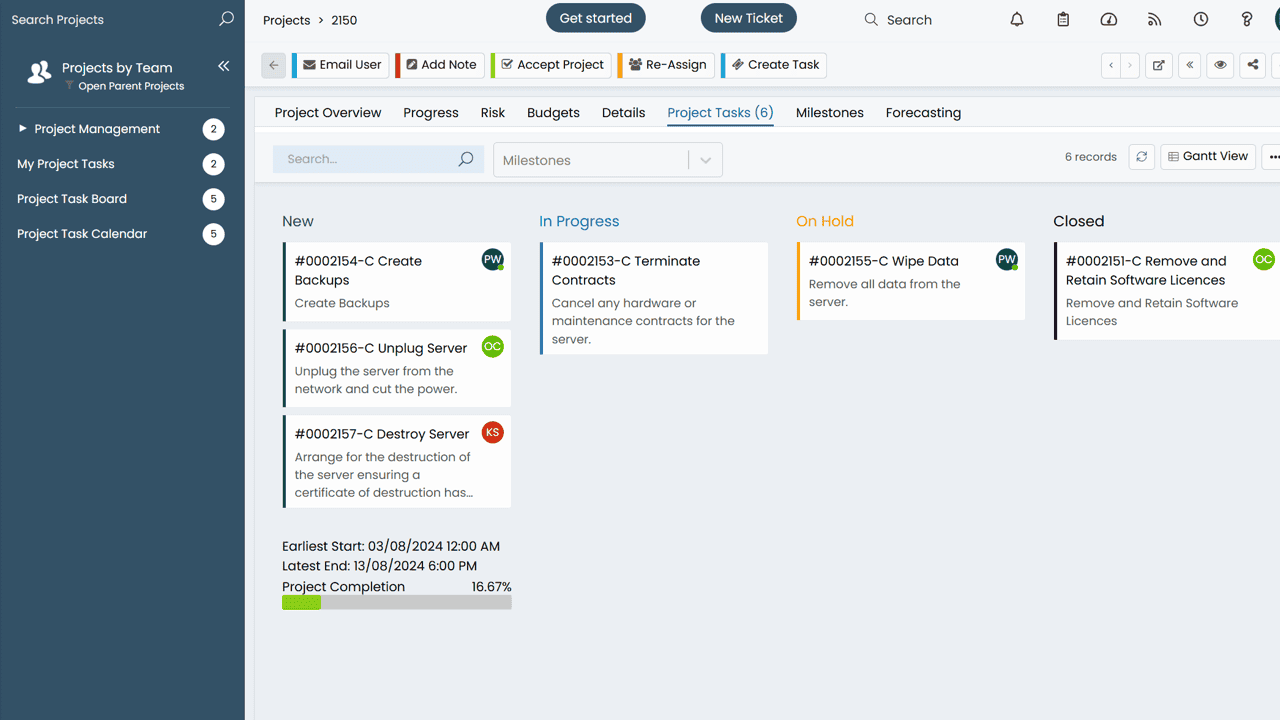
Task: Open card #0002156-C Unplug Server
Action: pos(397,368)
